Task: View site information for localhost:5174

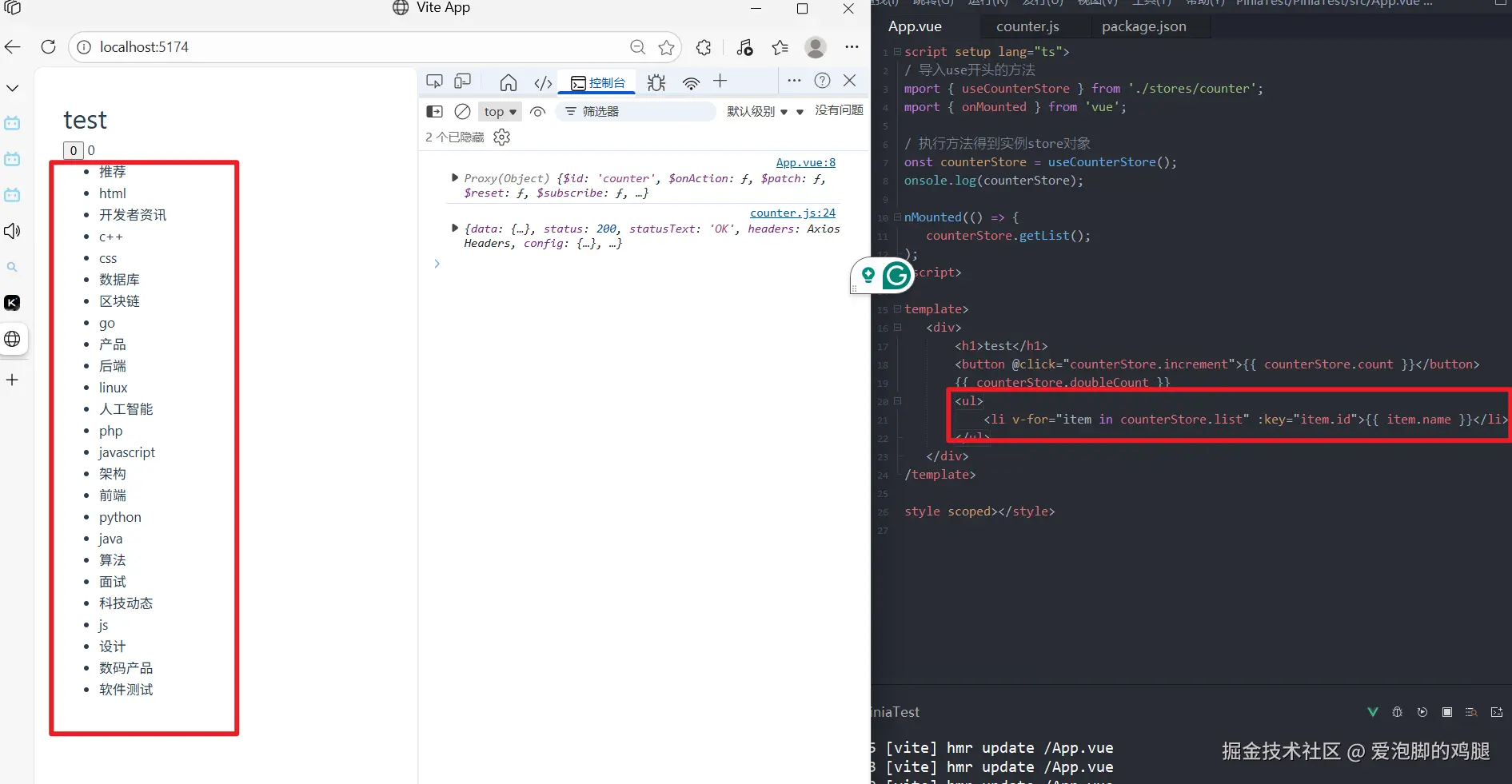Action: [x=84, y=47]
